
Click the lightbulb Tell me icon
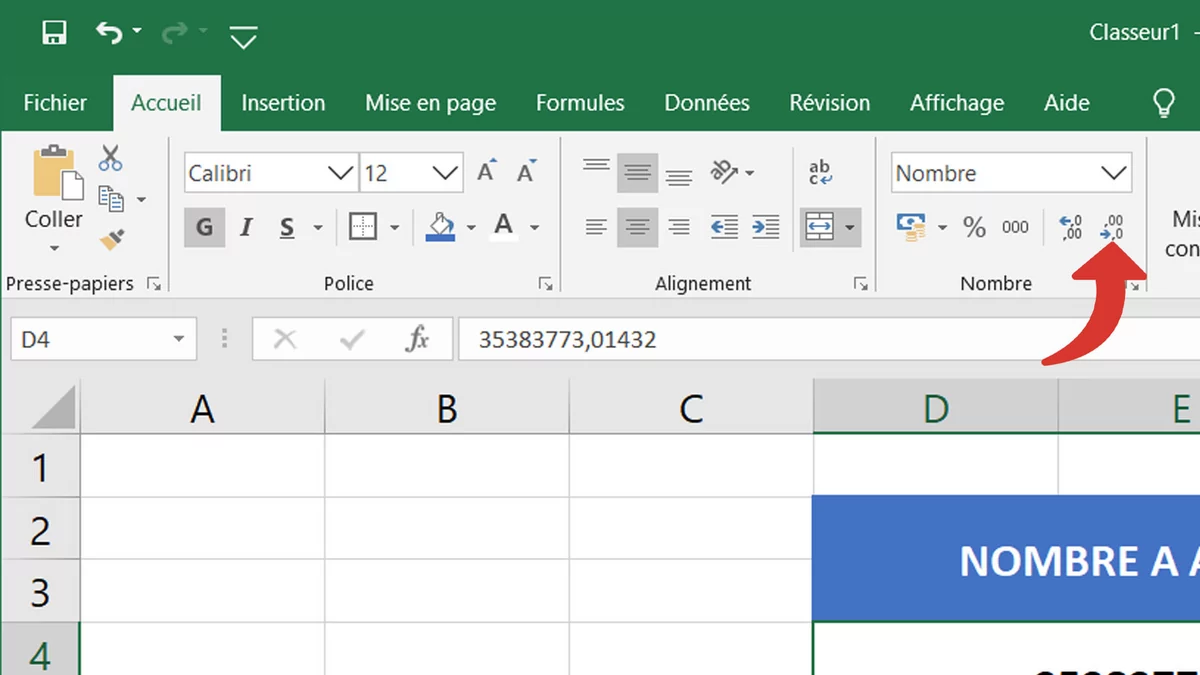(x=1163, y=102)
